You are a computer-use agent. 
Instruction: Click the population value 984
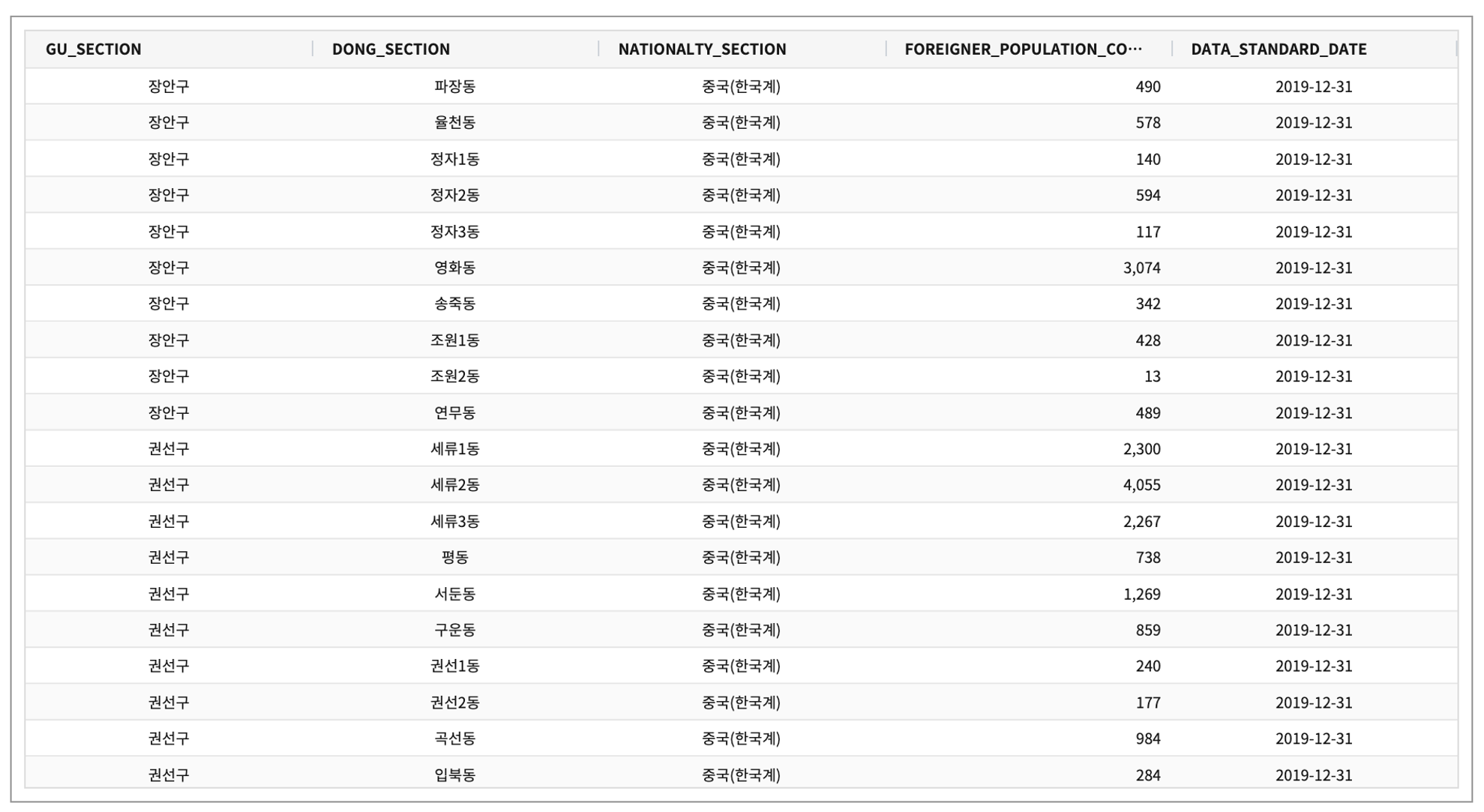pos(1148,739)
